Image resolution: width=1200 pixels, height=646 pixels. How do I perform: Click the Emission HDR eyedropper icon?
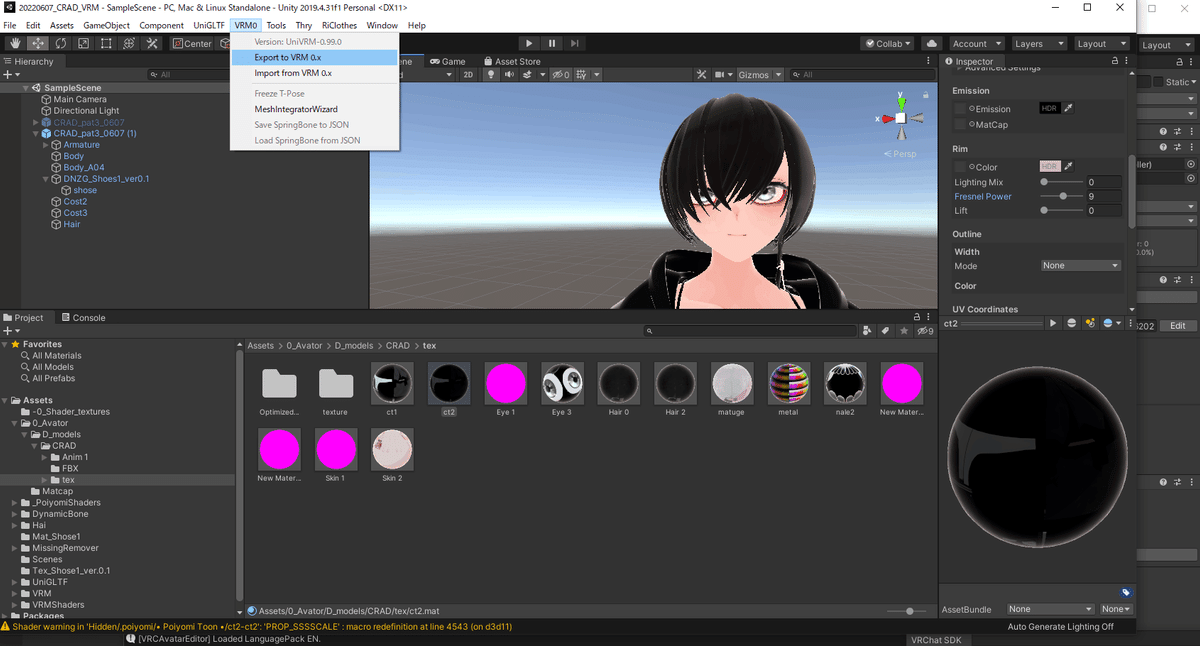(x=1069, y=108)
